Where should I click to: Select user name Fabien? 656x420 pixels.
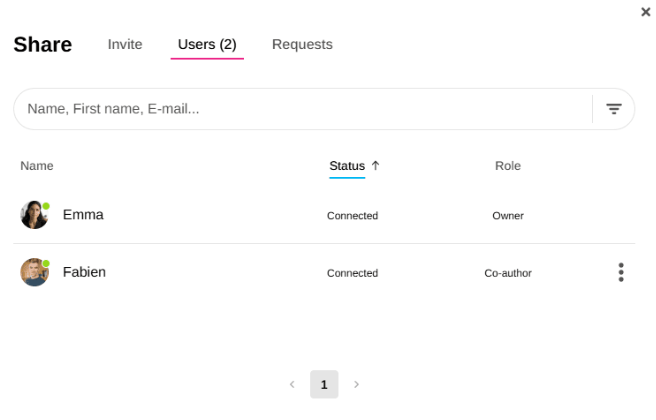[x=84, y=272]
